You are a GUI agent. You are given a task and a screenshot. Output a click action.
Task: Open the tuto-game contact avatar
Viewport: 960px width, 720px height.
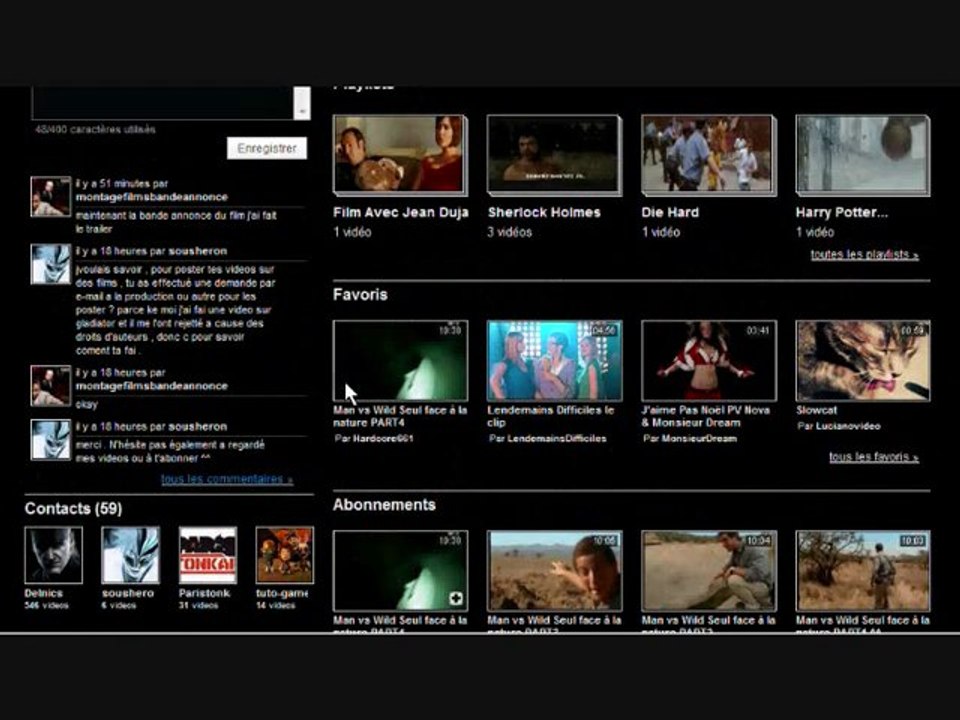point(285,555)
